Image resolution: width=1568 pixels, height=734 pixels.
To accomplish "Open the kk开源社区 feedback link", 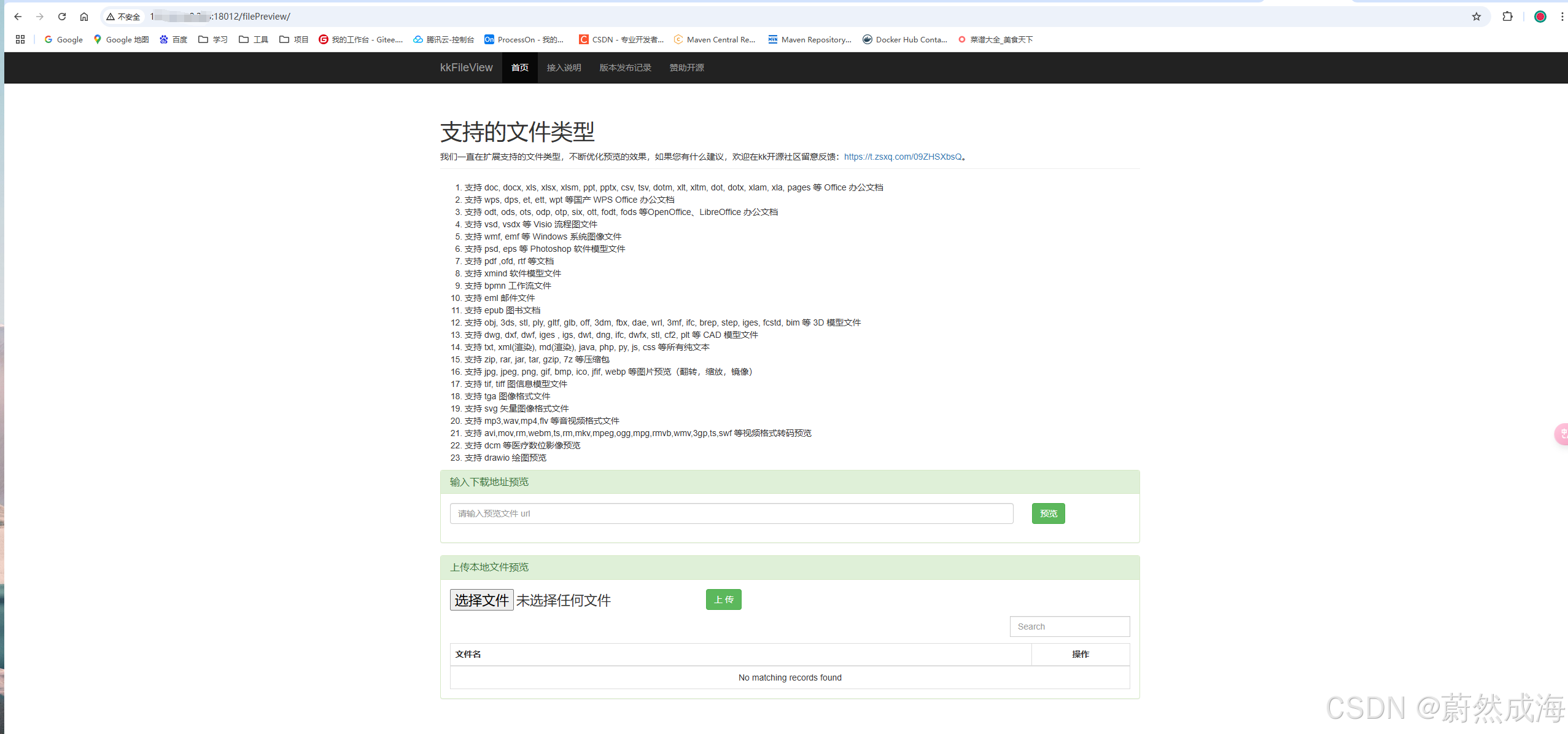I will (x=904, y=157).
